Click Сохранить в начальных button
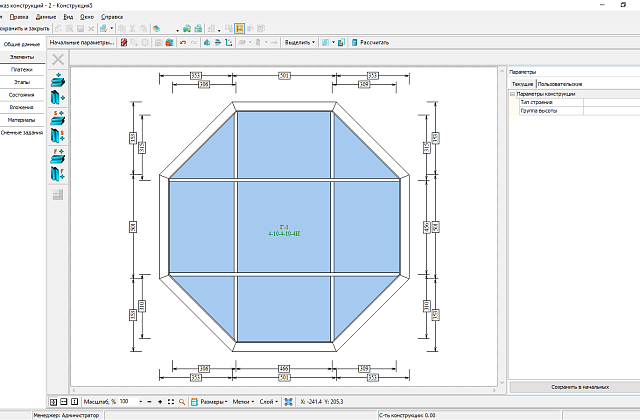640x420 pixels. click(580, 387)
